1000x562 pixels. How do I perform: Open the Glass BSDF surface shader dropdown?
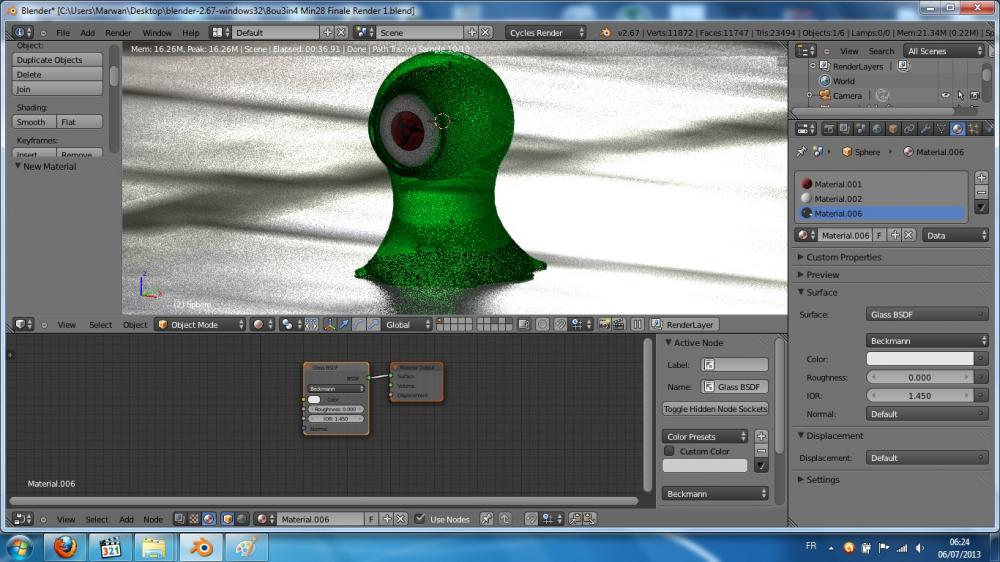[927, 314]
